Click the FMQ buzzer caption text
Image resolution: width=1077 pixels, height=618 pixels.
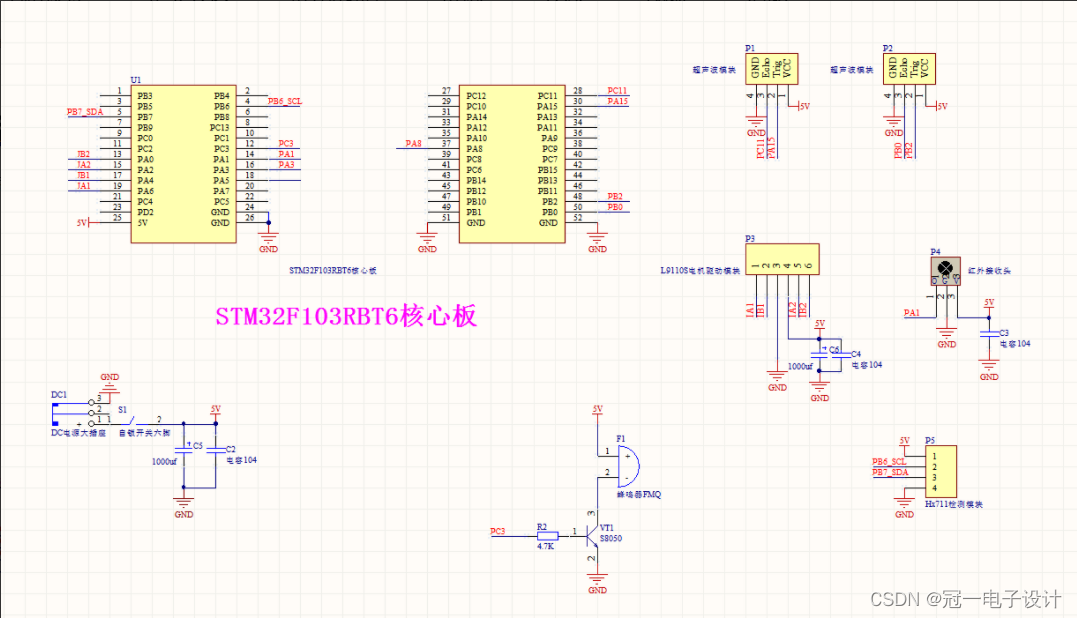click(639, 494)
